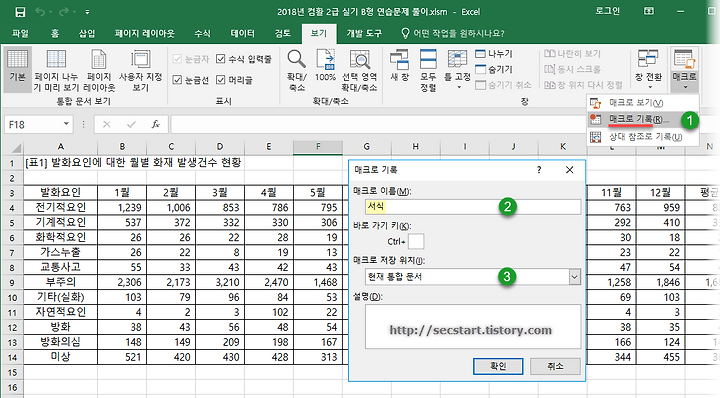
Task: Click 모두 정렬 arrange all
Action: pos(428,69)
